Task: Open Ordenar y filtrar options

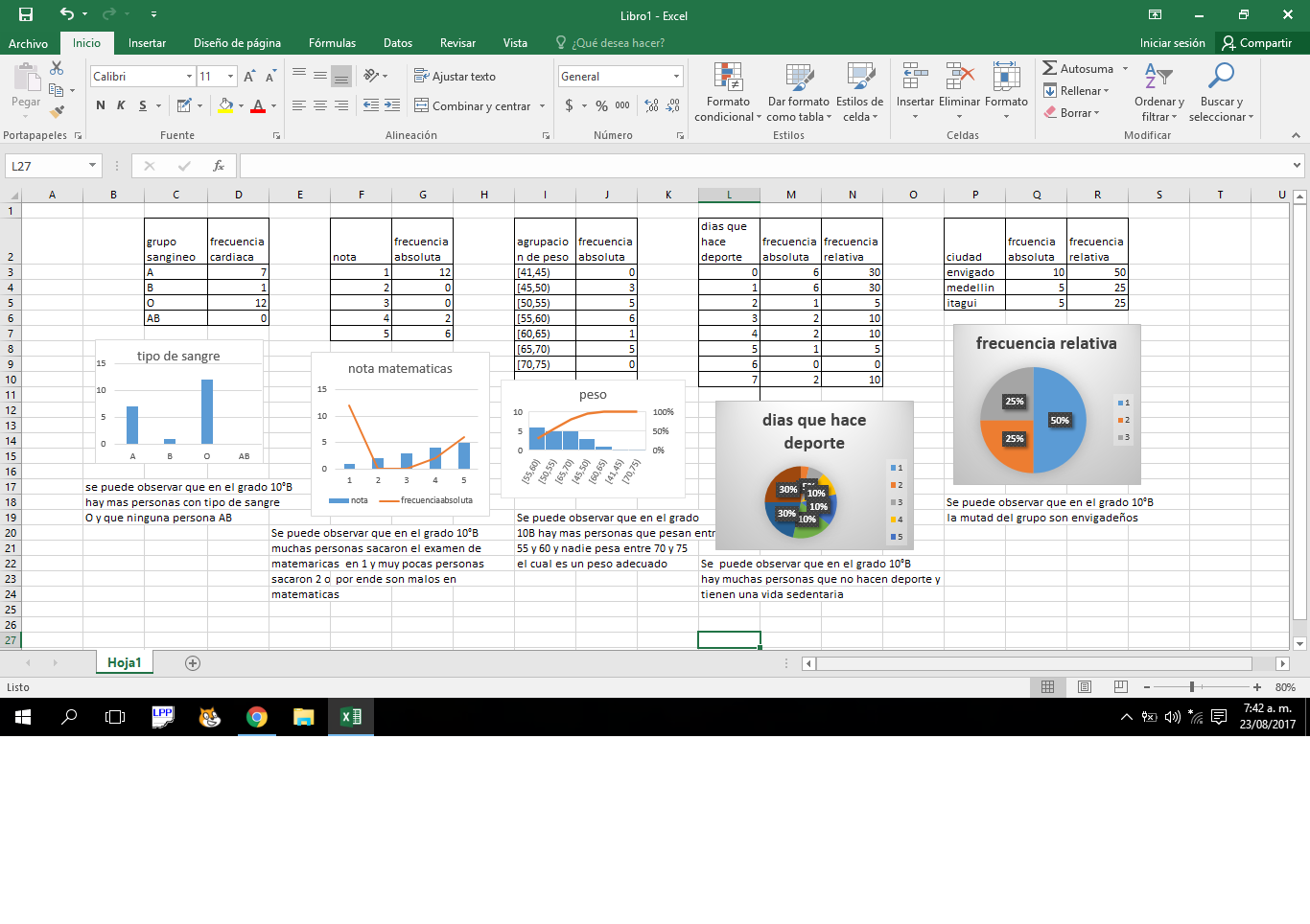Action: click(x=1158, y=93)
